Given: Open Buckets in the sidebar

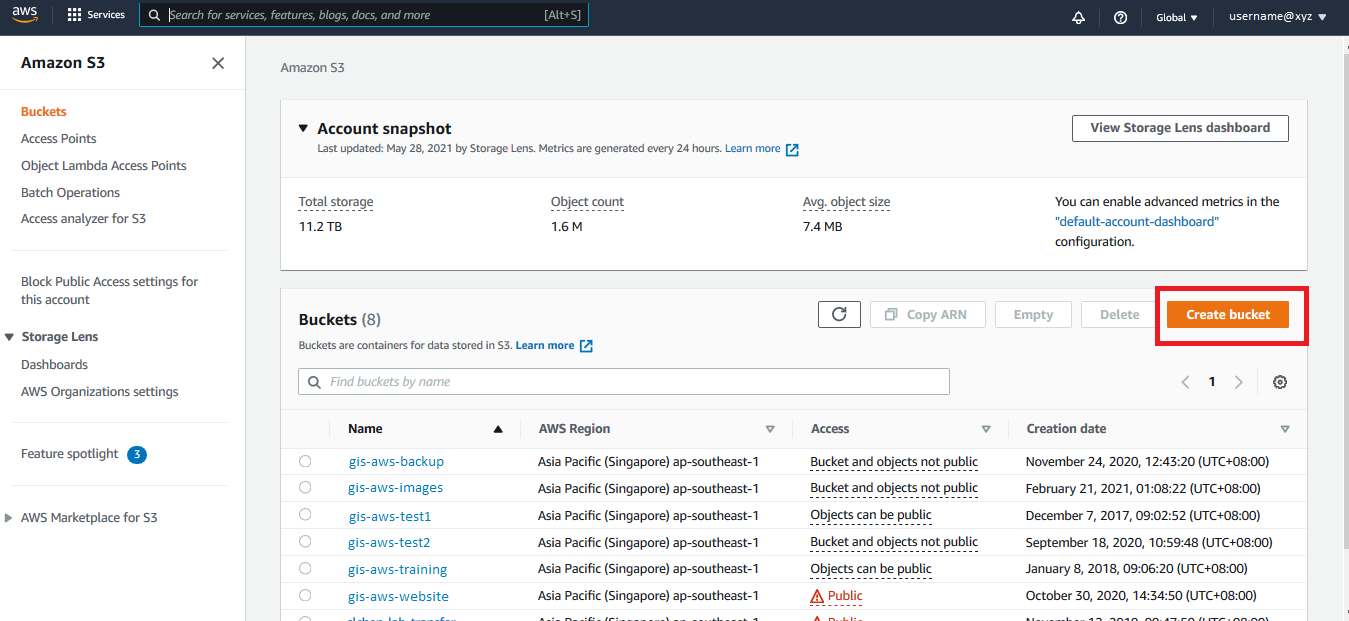Looking at the screenshot, I should [44, 112].
